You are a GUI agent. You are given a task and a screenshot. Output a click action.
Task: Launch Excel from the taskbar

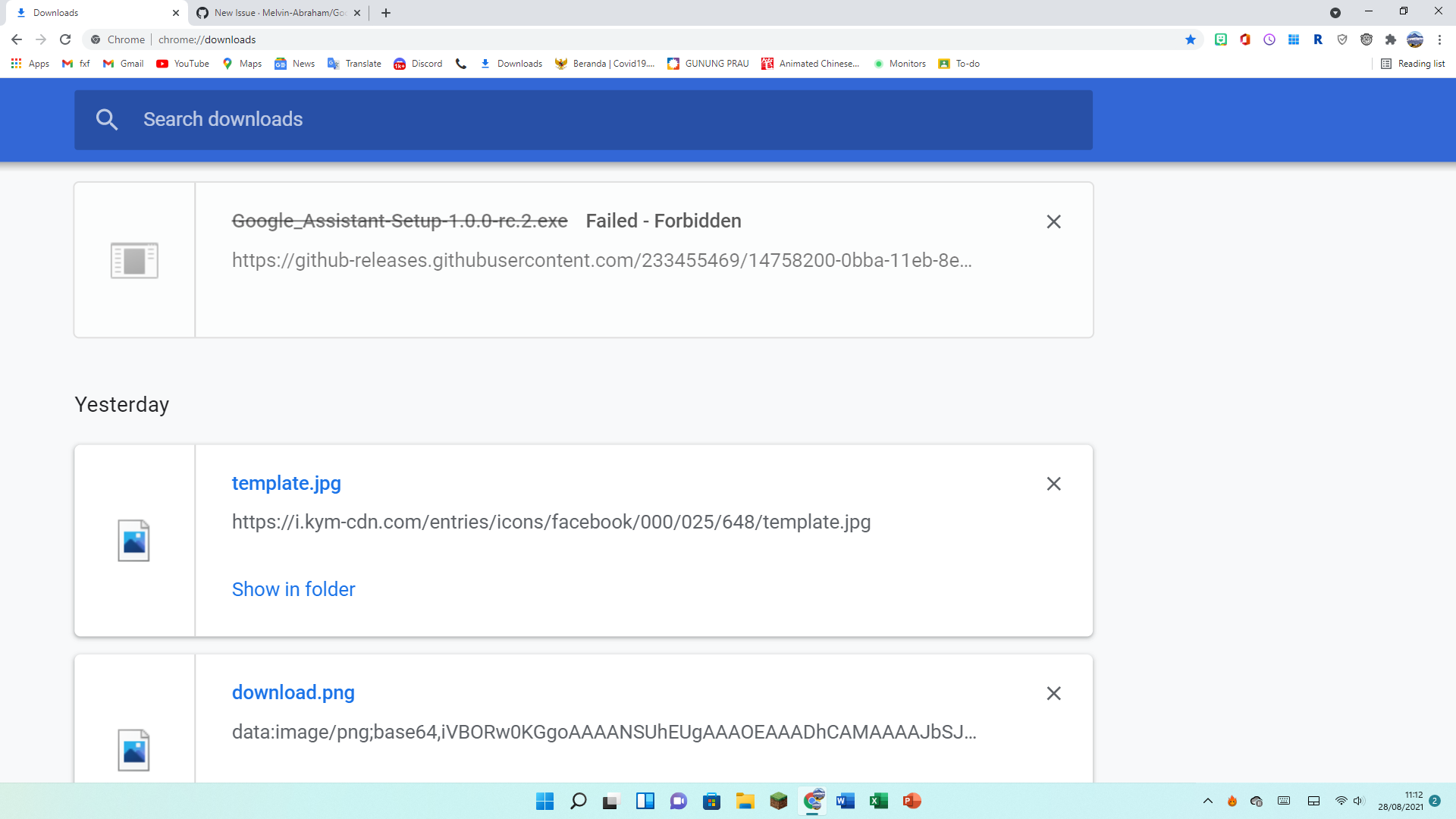(878, 801)
